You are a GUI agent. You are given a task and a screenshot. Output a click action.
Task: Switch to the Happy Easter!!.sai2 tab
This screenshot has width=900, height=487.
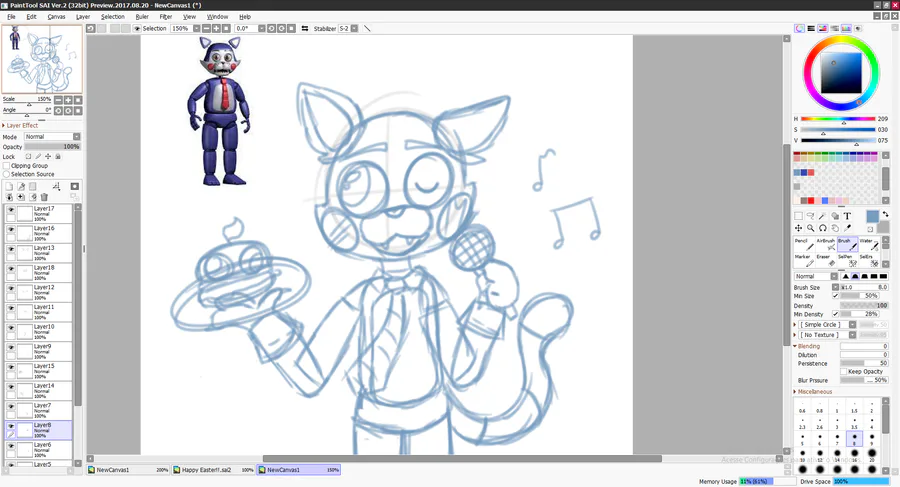pyautogui.click(x=214, y=470)
